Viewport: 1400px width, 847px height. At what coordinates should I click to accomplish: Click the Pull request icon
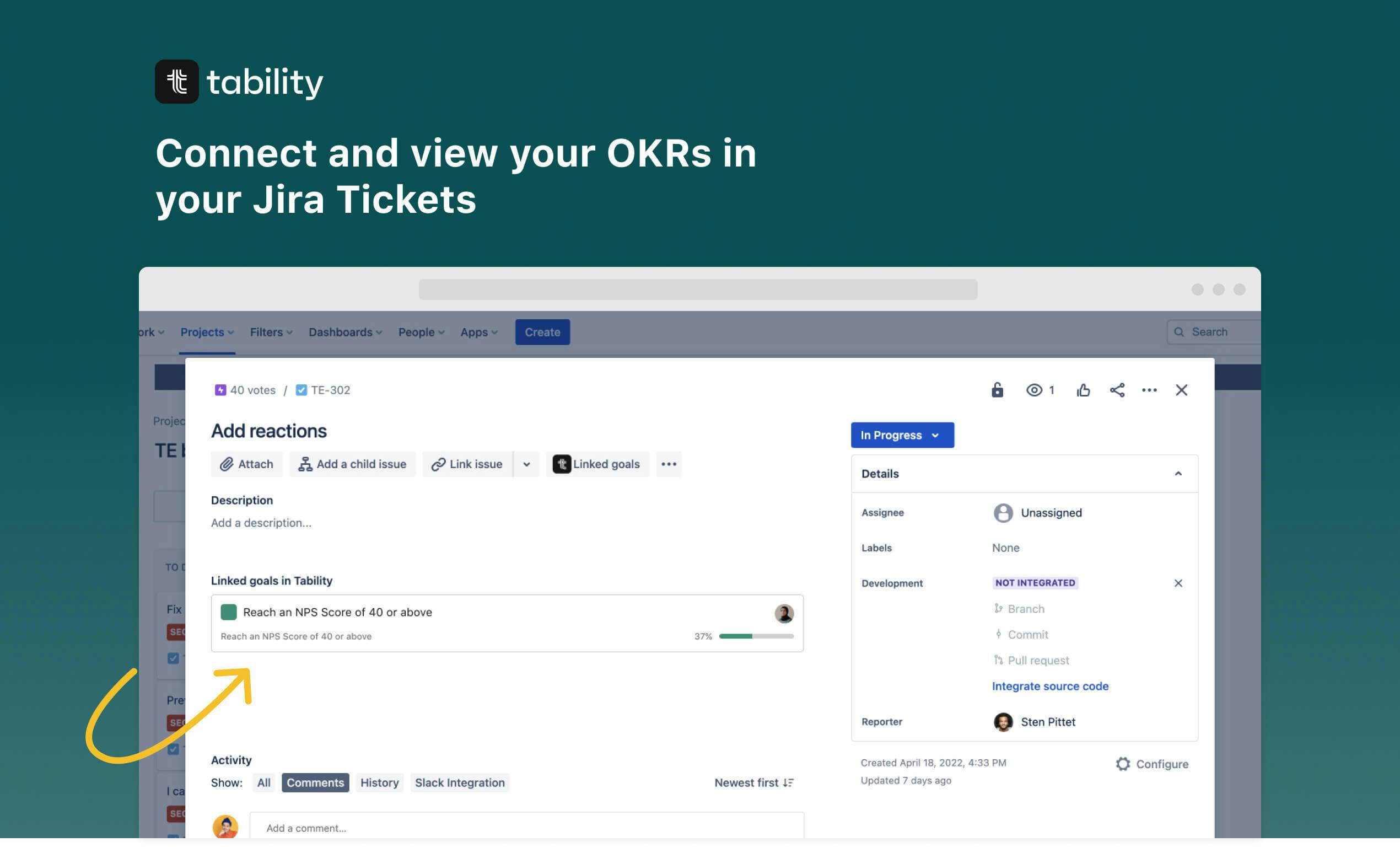coord(998,660)
